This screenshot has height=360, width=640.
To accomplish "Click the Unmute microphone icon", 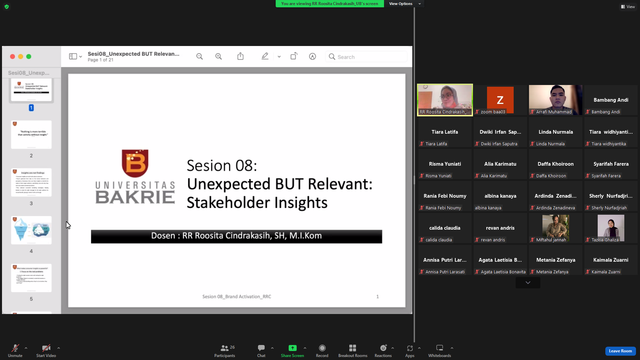I will 15,348.
